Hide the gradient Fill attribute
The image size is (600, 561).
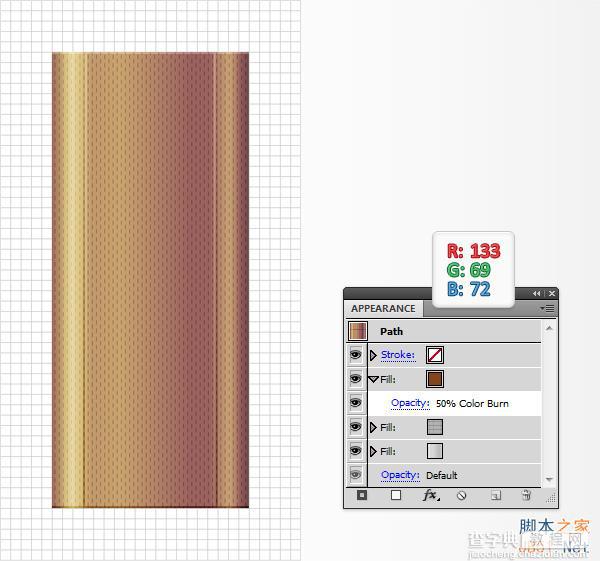coord(356,451)
